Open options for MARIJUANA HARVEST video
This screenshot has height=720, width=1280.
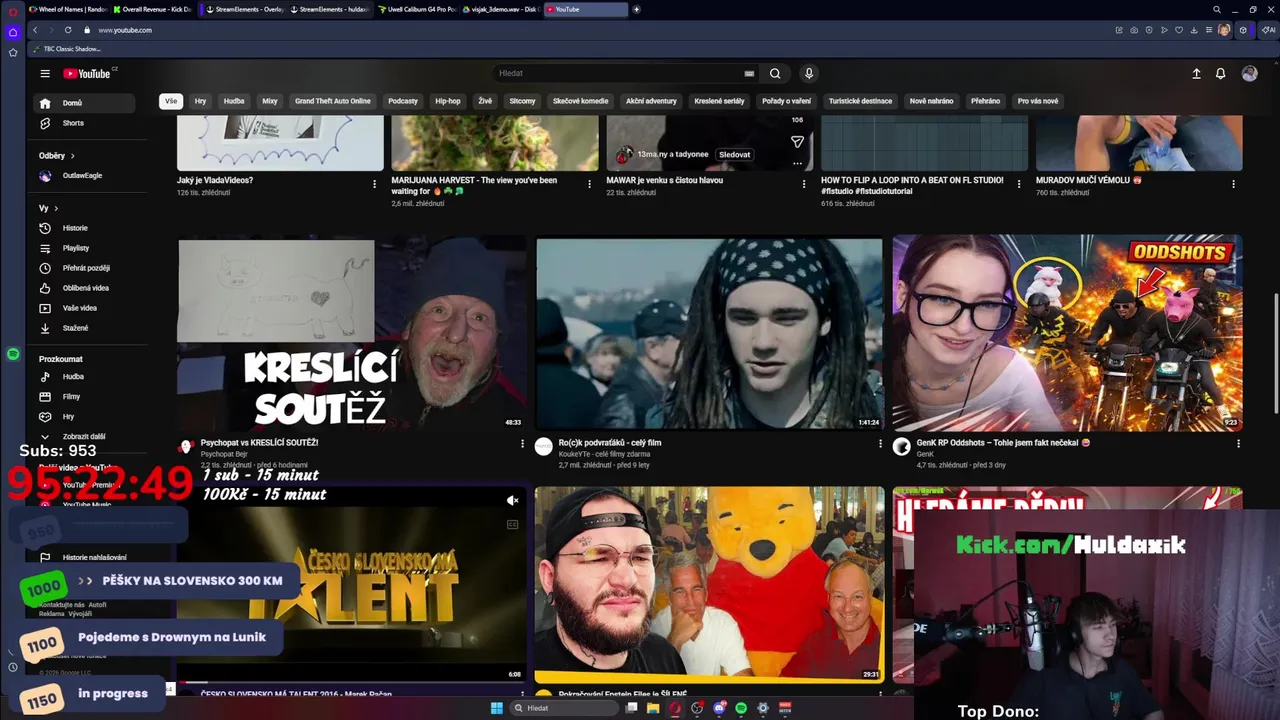tap(589, 184)
